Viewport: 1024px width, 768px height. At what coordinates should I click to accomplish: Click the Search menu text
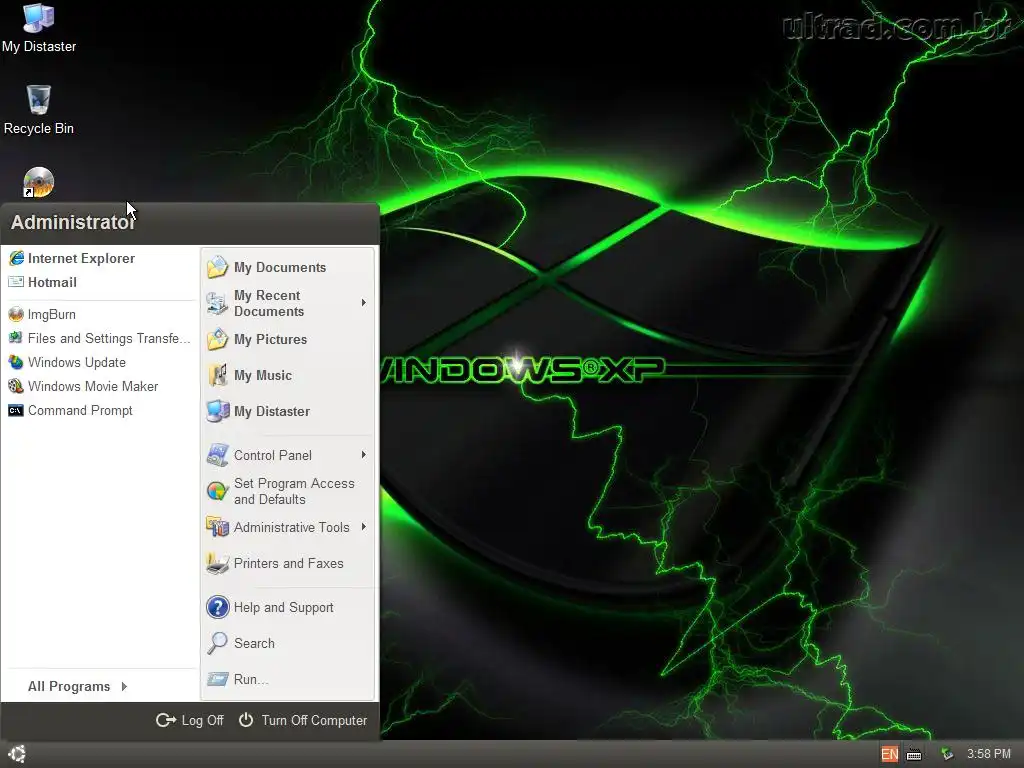(x=254, y=643)
